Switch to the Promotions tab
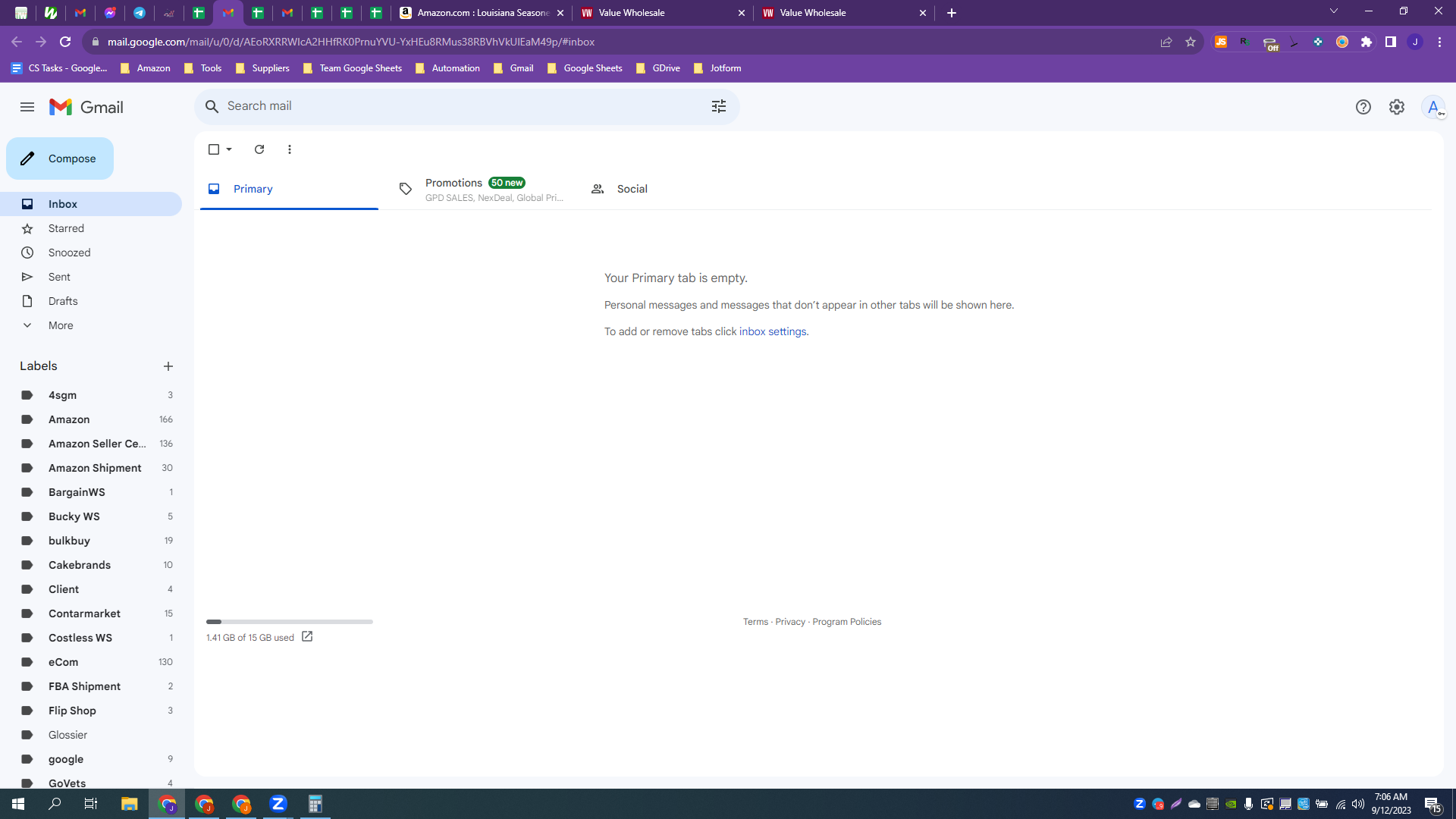The width and height of the screenshot is (1456, 819). point(482,189)
